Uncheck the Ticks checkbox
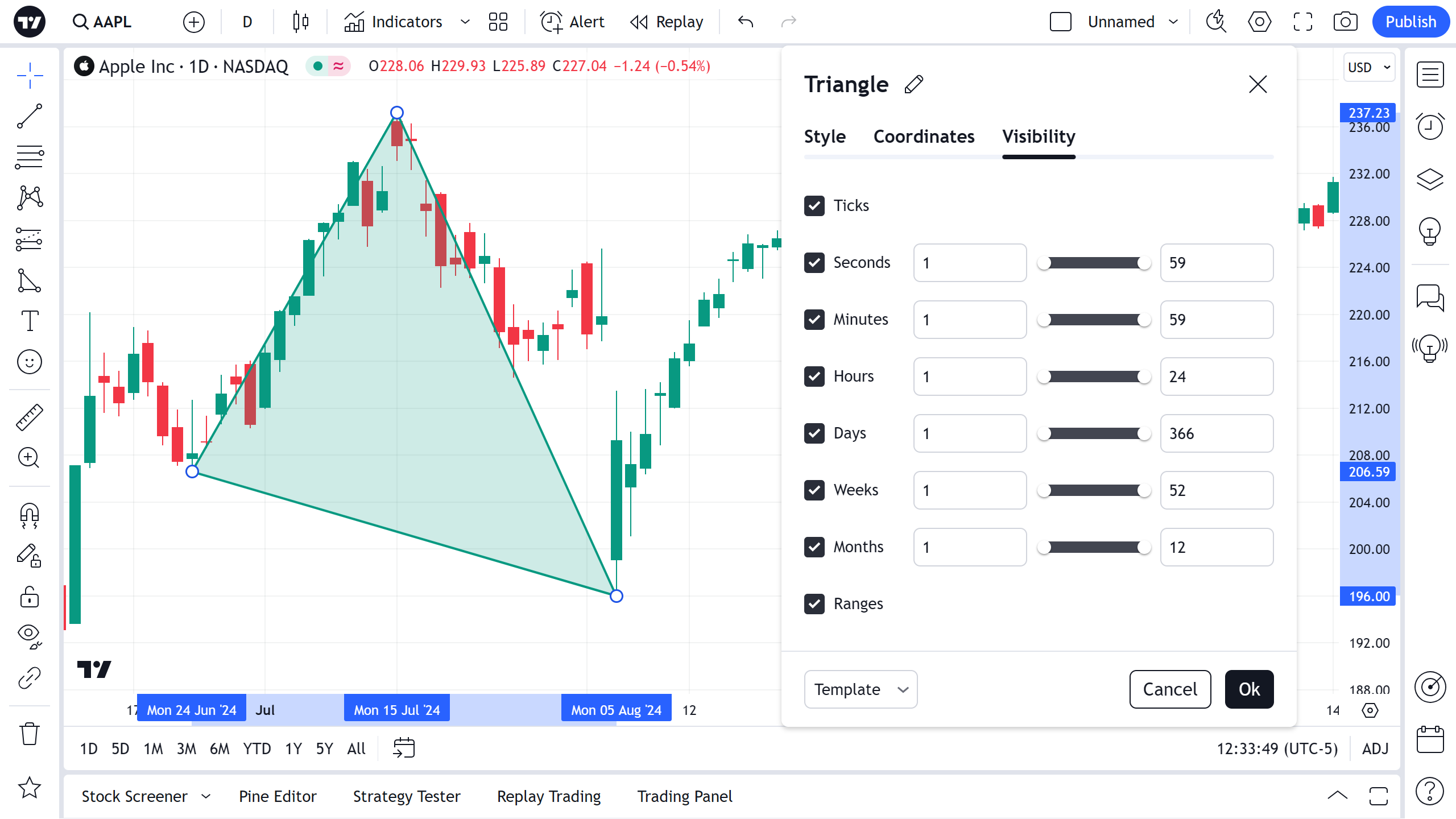 coord(814,205)
